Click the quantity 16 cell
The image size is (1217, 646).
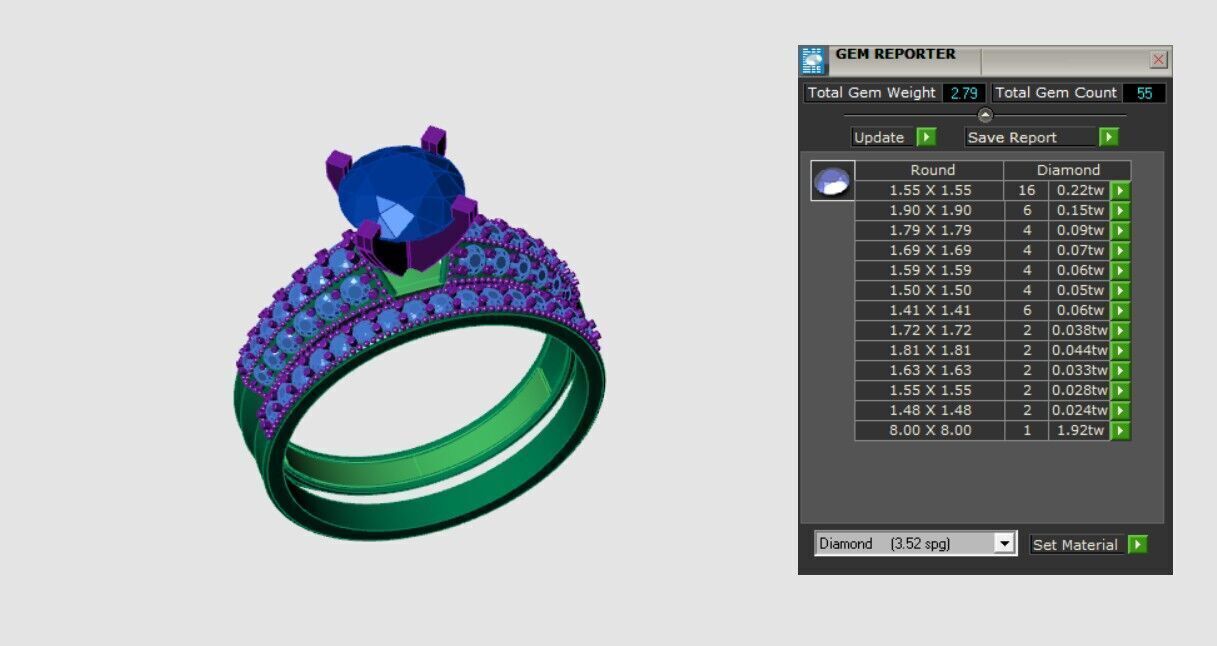[x=1026, y=190]
